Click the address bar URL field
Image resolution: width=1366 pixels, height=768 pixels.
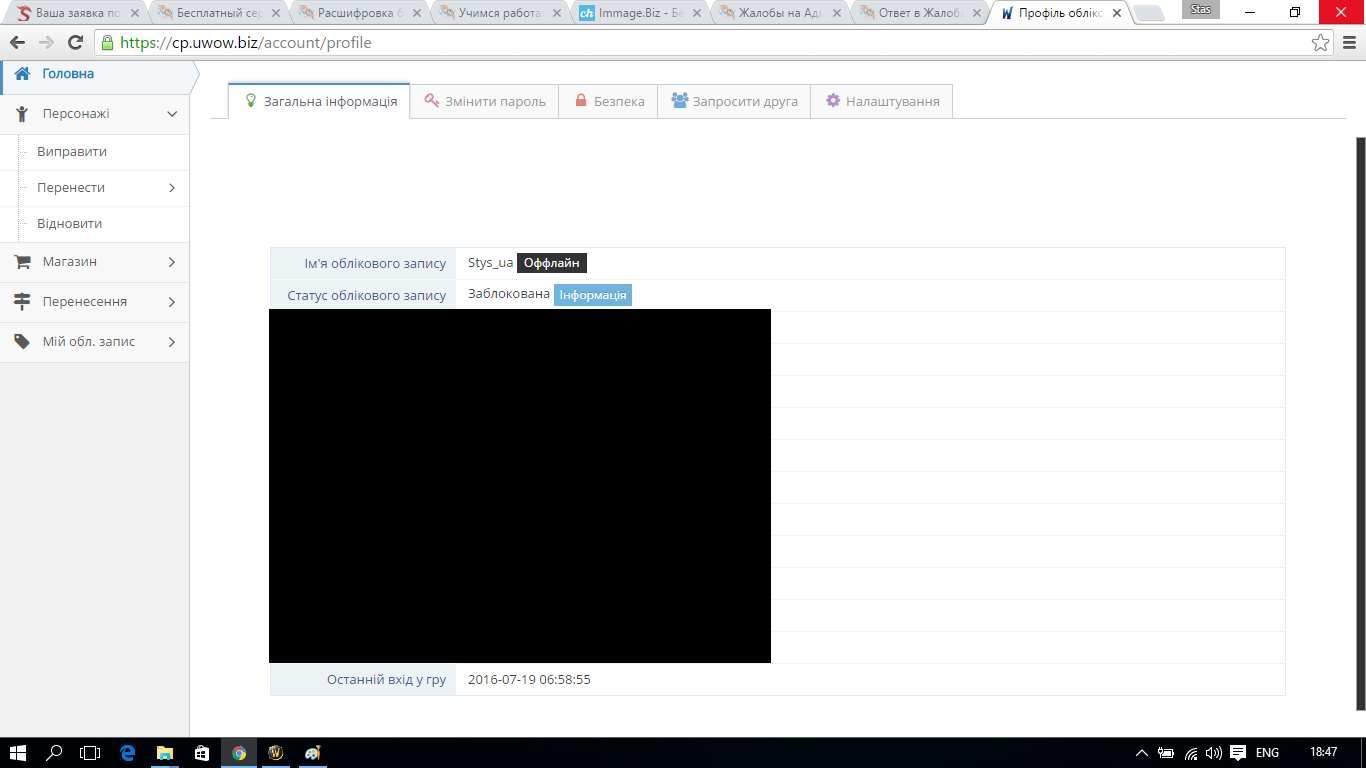(700, 43)
